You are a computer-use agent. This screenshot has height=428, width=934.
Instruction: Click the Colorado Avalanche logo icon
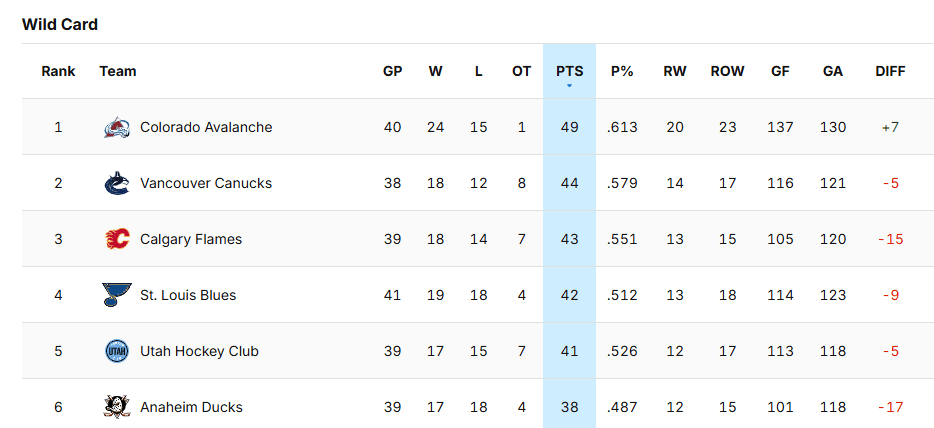point(117,127)
